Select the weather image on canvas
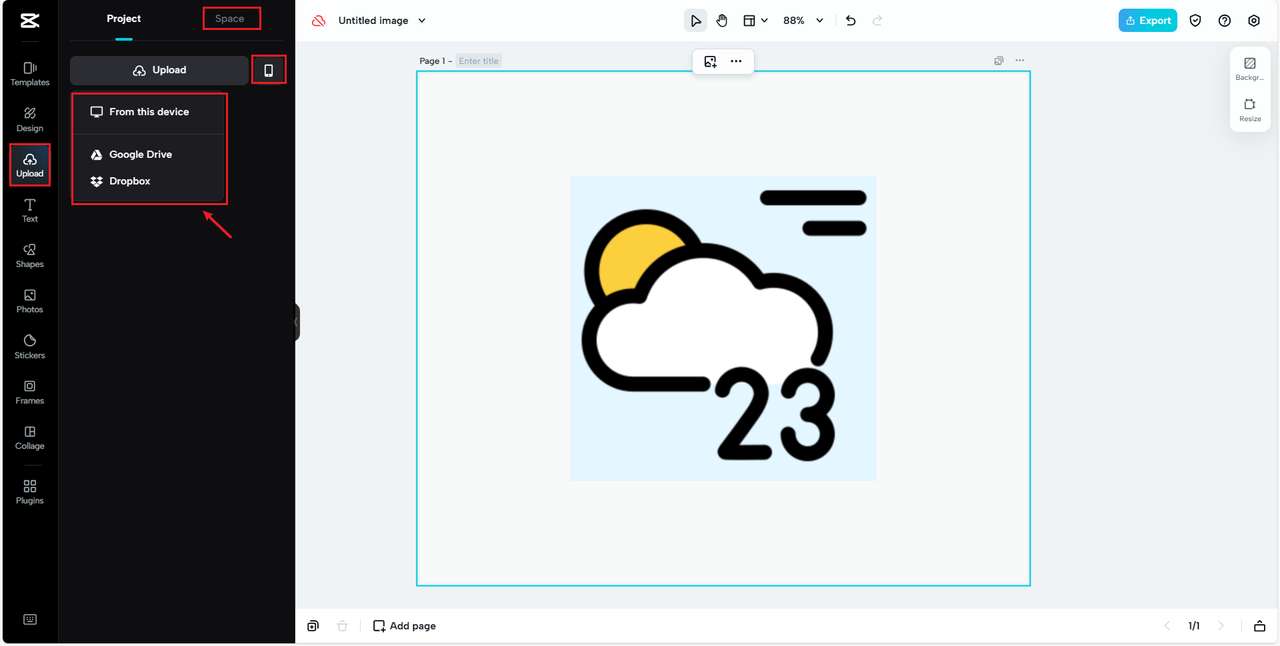This screenshot has height=646, width=1280. pyautogui.click(x=723, y=328)
